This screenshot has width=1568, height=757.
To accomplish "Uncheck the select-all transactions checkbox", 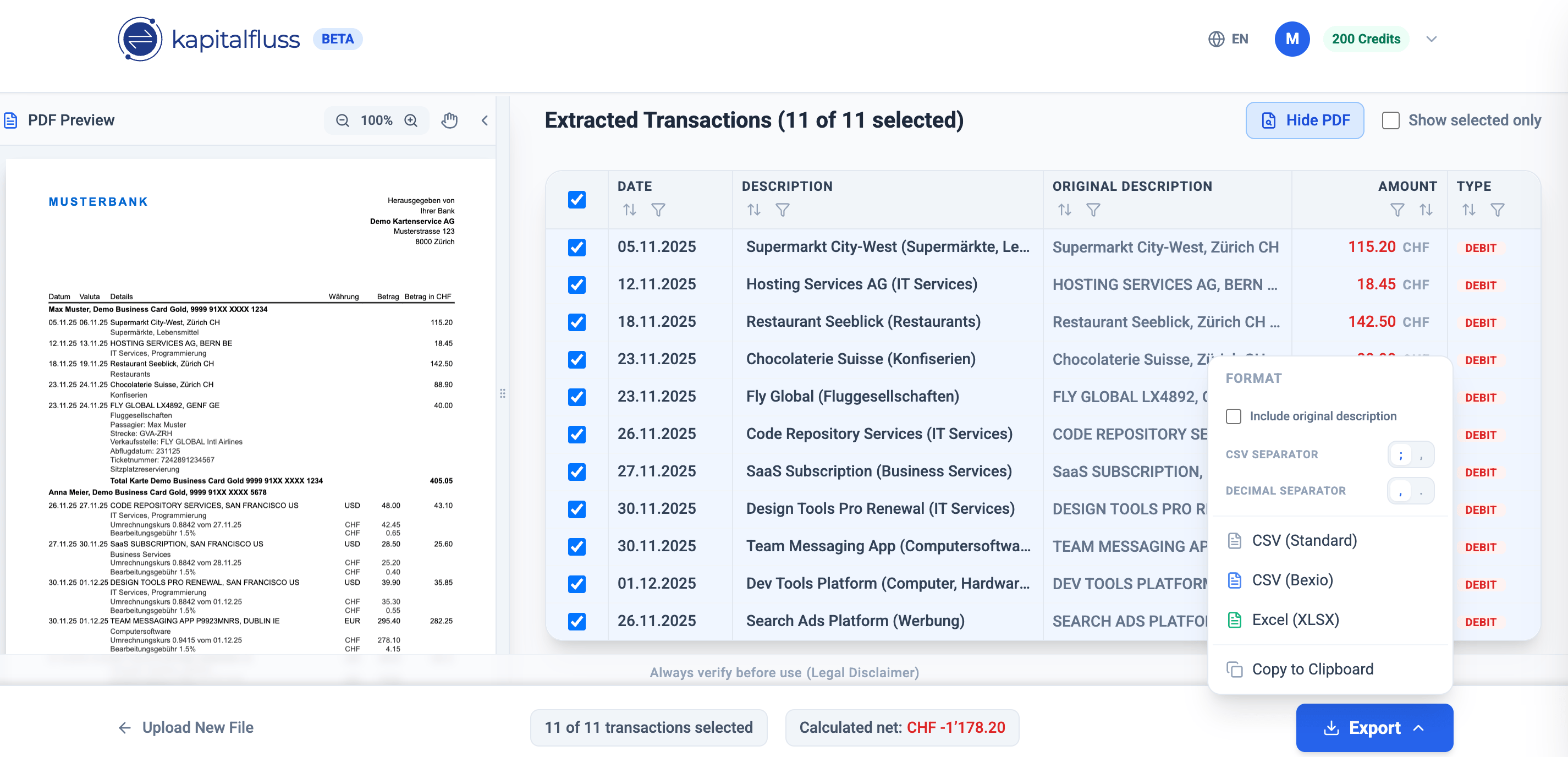I will pyautogui.click(x=576, y=199).
